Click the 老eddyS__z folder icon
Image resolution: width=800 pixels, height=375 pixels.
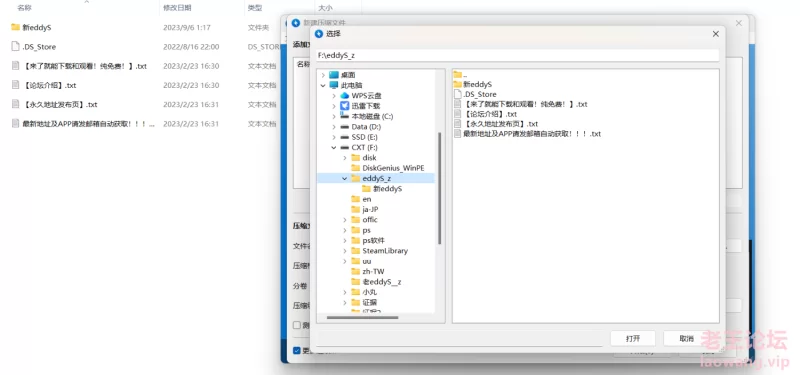pyautogui.click(x=356, y=282)
